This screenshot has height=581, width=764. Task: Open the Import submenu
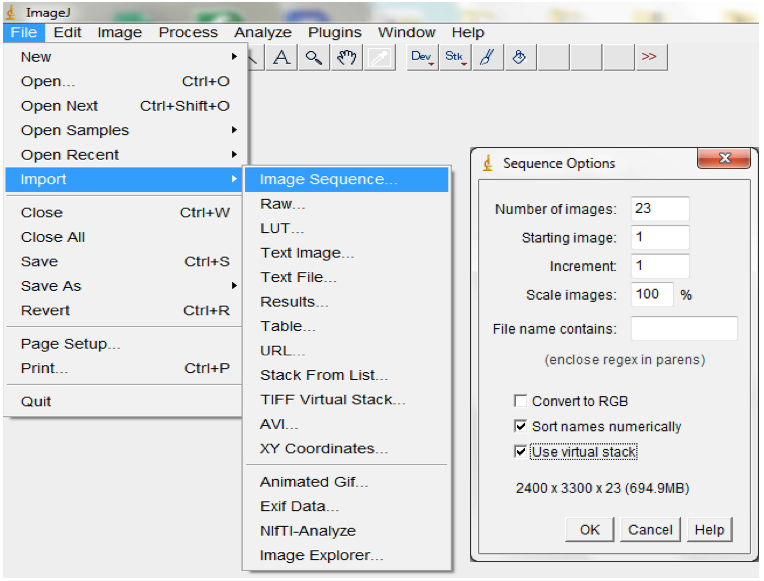tap(124, 179)
